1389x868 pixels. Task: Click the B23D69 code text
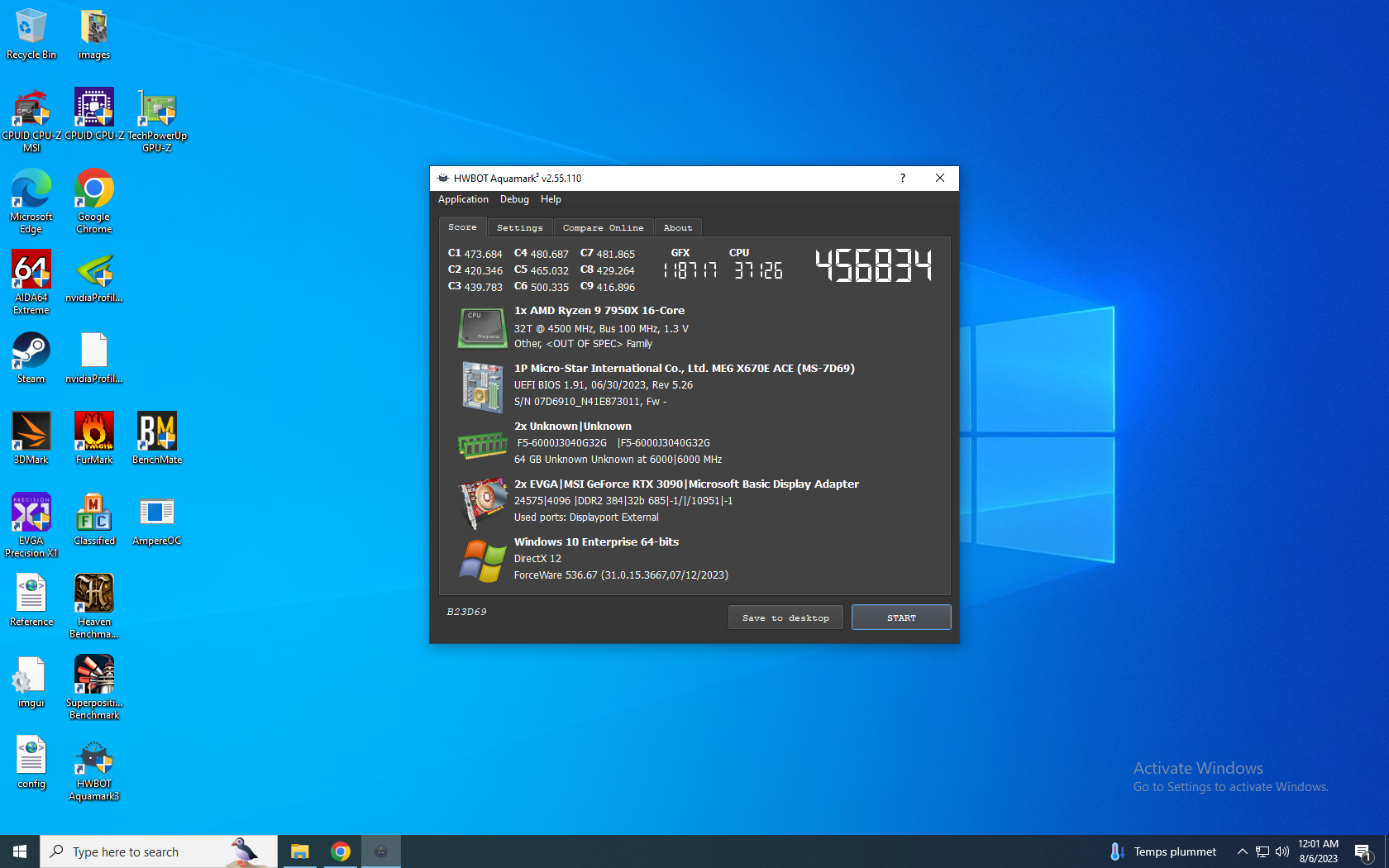(x=466, y=612)
